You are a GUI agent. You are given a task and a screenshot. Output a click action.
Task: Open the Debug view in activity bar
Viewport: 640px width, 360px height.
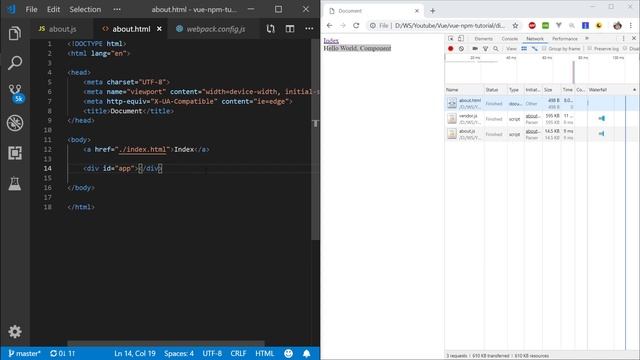click(x=15, y=123)
